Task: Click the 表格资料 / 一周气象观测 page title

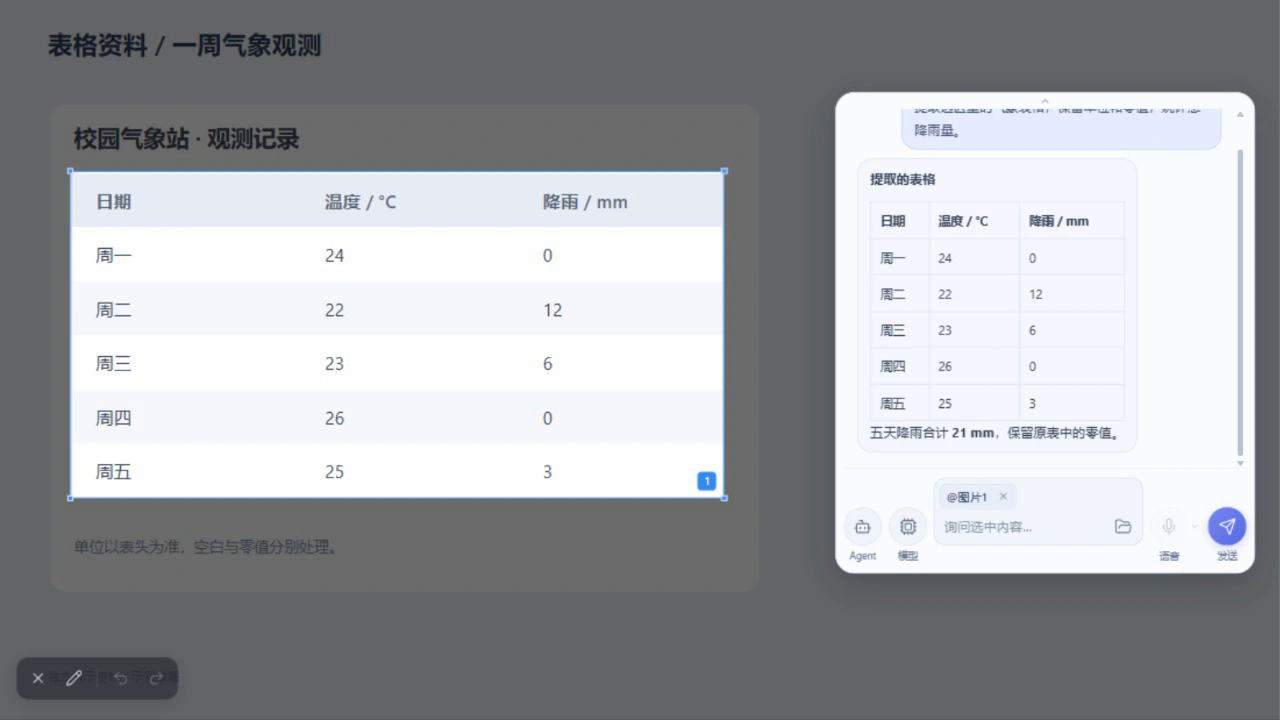Action: click(x=185, y=46)
